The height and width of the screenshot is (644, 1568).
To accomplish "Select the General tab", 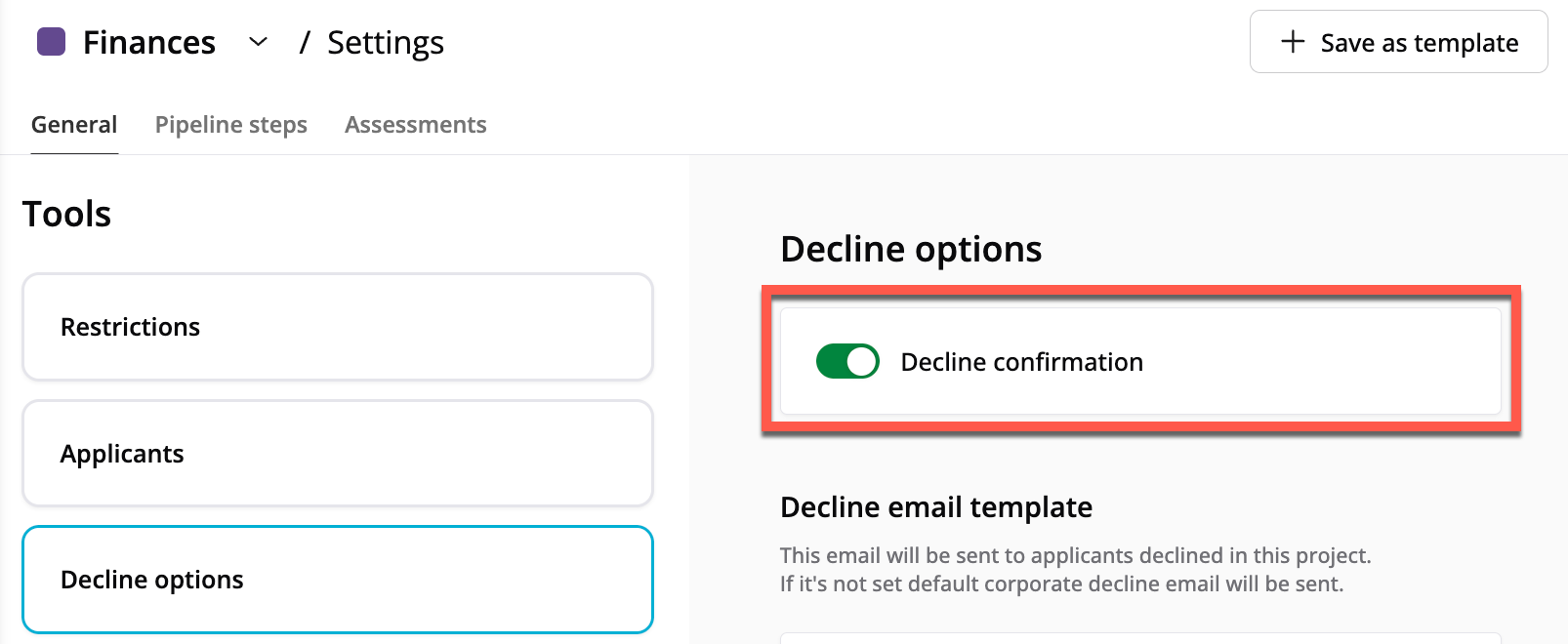I will pyautogui.click(x=74, y=125).
